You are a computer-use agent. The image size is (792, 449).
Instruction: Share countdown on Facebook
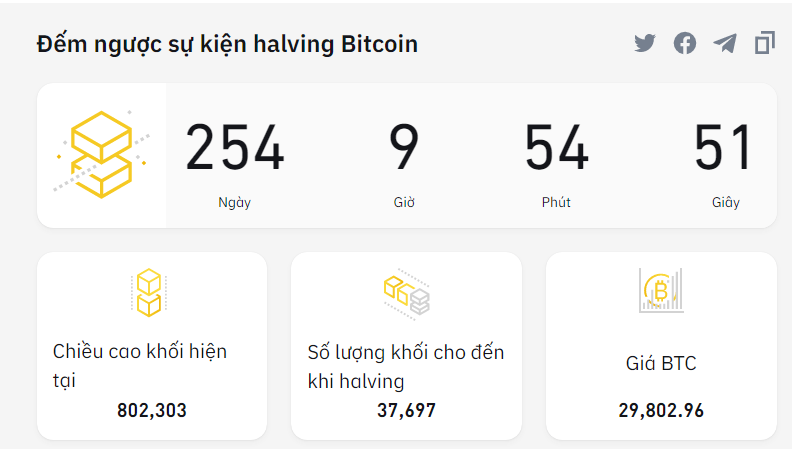pos(685,43)
